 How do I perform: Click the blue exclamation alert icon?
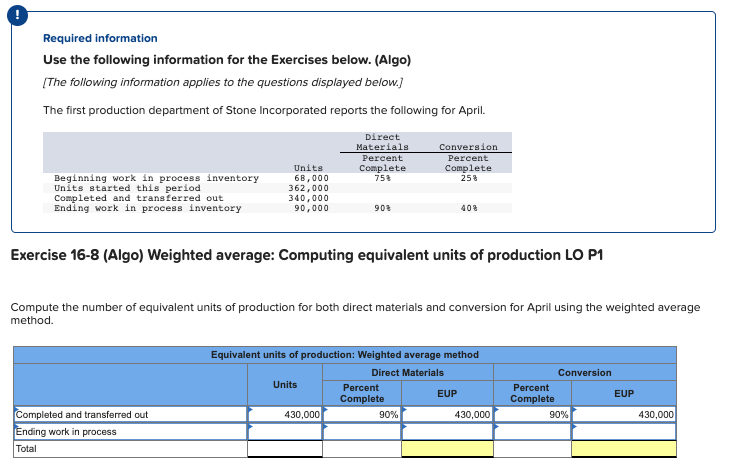(17, 16)
